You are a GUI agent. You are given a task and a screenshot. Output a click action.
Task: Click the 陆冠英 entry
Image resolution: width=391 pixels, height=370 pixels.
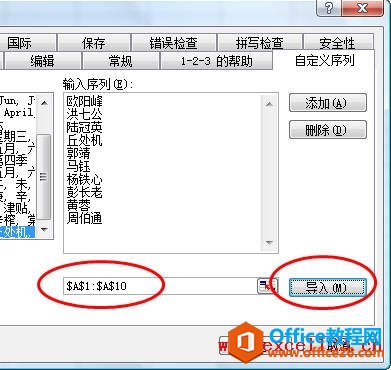point(84,127)
